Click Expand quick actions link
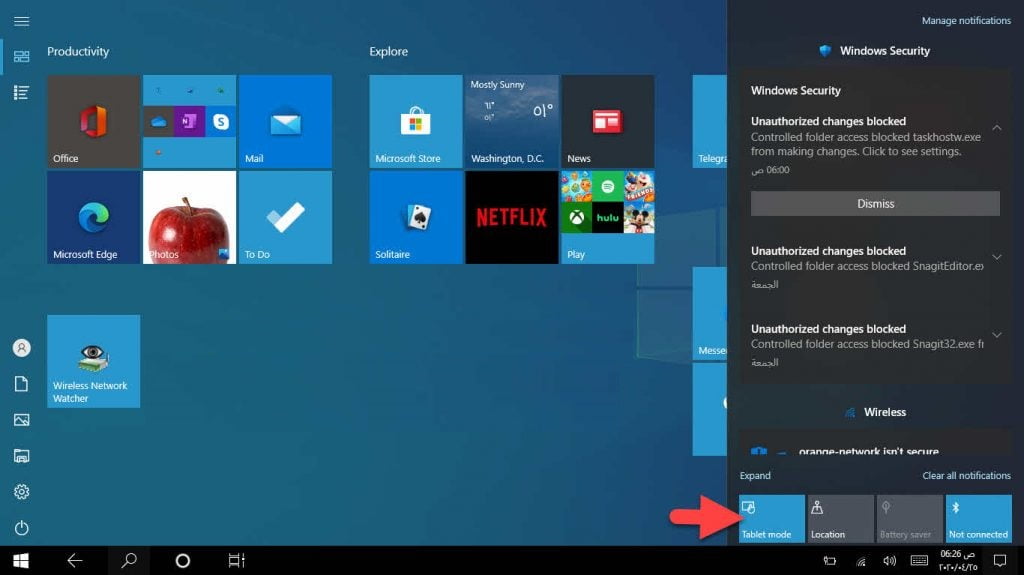1024x575 pixels. tap(755, 476)
